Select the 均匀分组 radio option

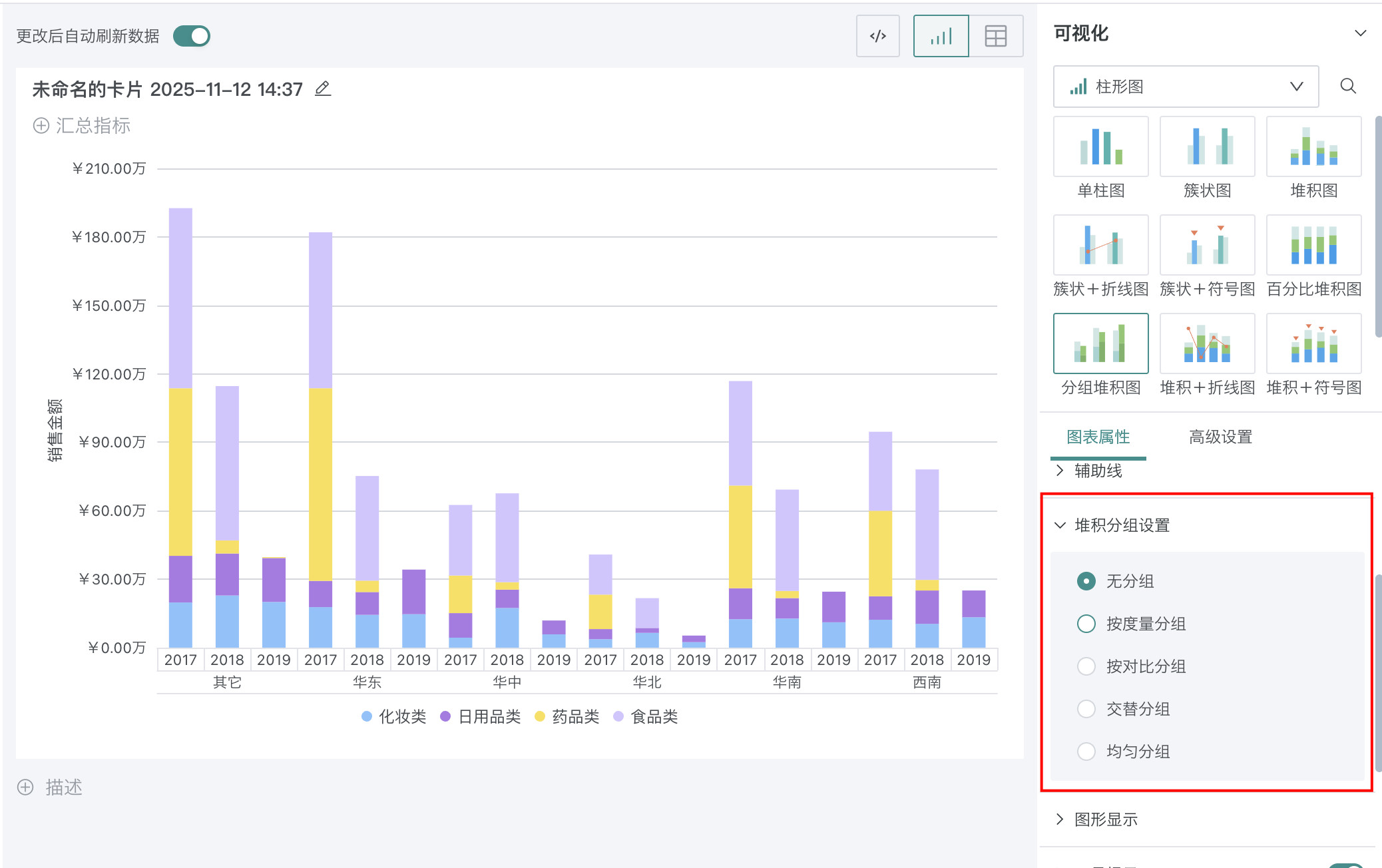tap(1086, 752)
